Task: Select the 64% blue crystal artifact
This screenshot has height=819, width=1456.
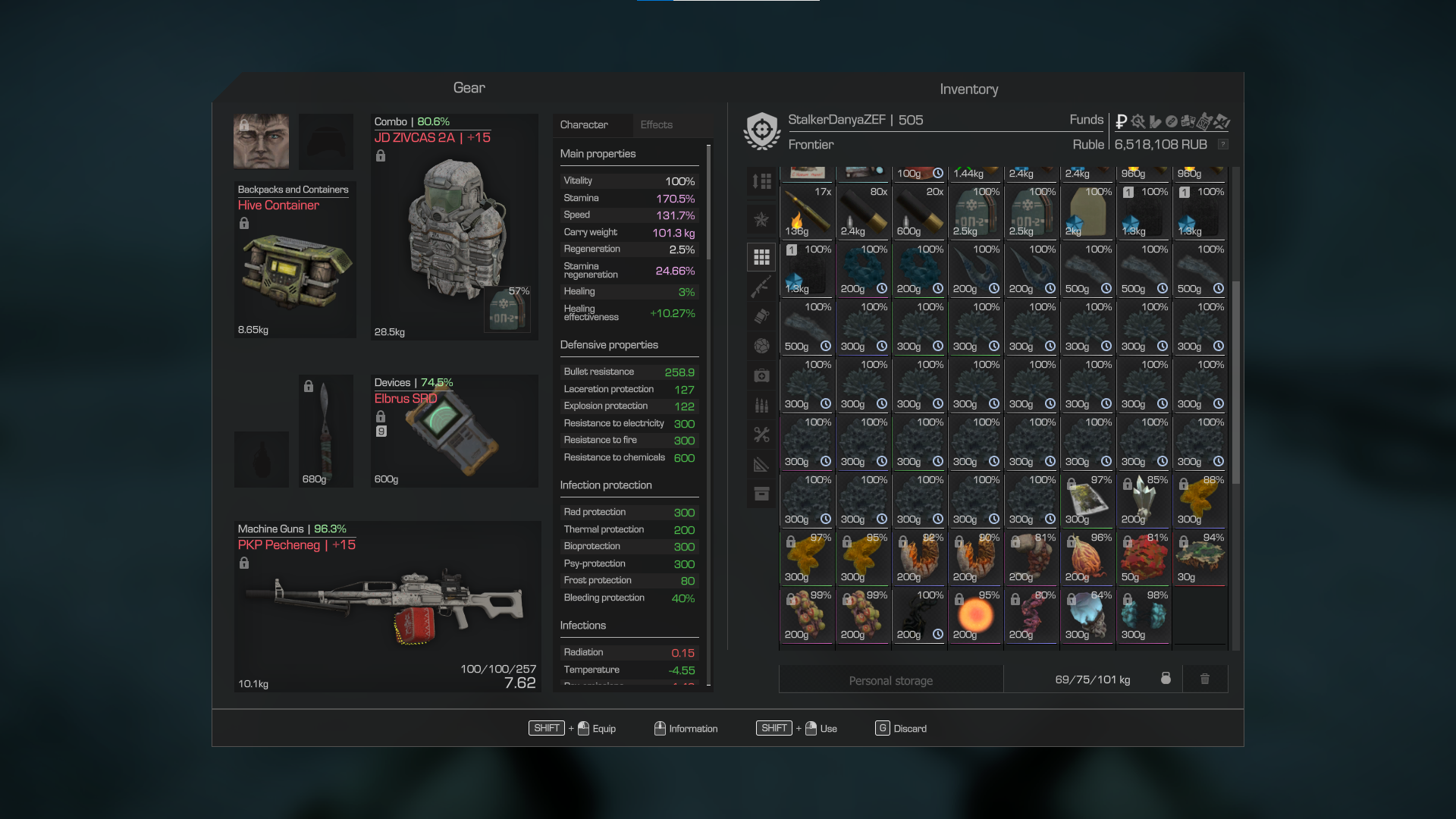Action: 1087,615
